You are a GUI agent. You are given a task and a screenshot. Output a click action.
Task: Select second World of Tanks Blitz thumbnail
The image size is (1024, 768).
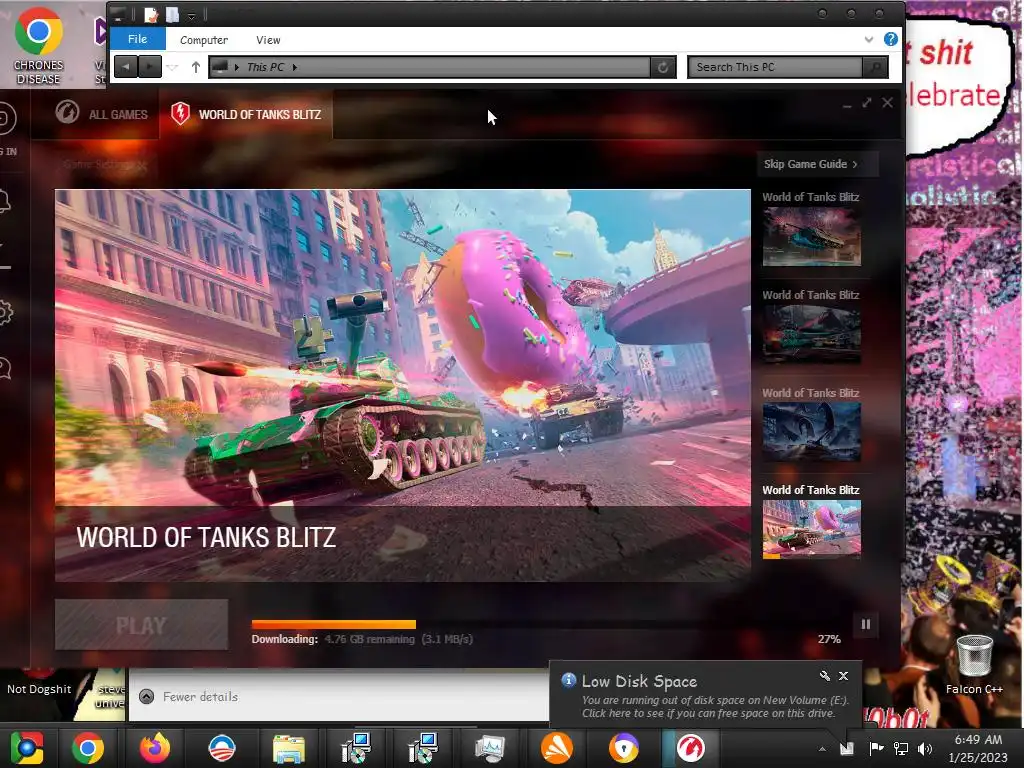click(x=811, y=334)
